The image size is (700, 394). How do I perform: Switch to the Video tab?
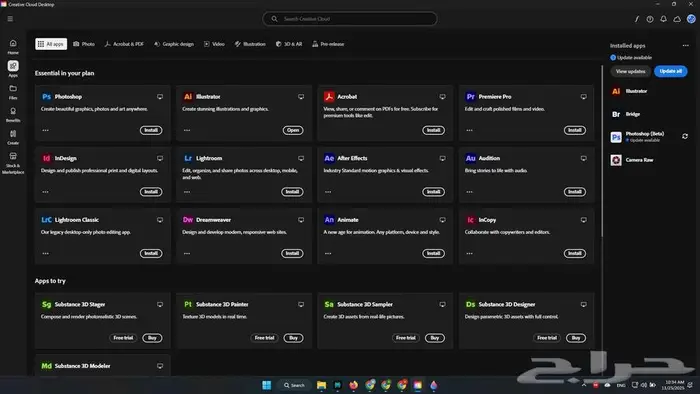pyautogui.click(x=214, y=44)
